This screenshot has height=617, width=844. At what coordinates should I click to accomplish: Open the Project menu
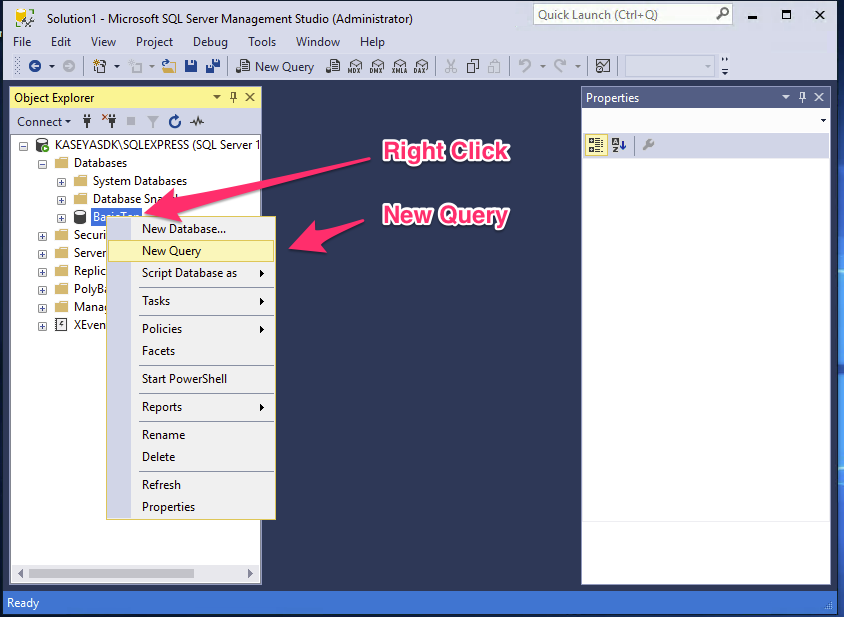[x=154, y=42]
